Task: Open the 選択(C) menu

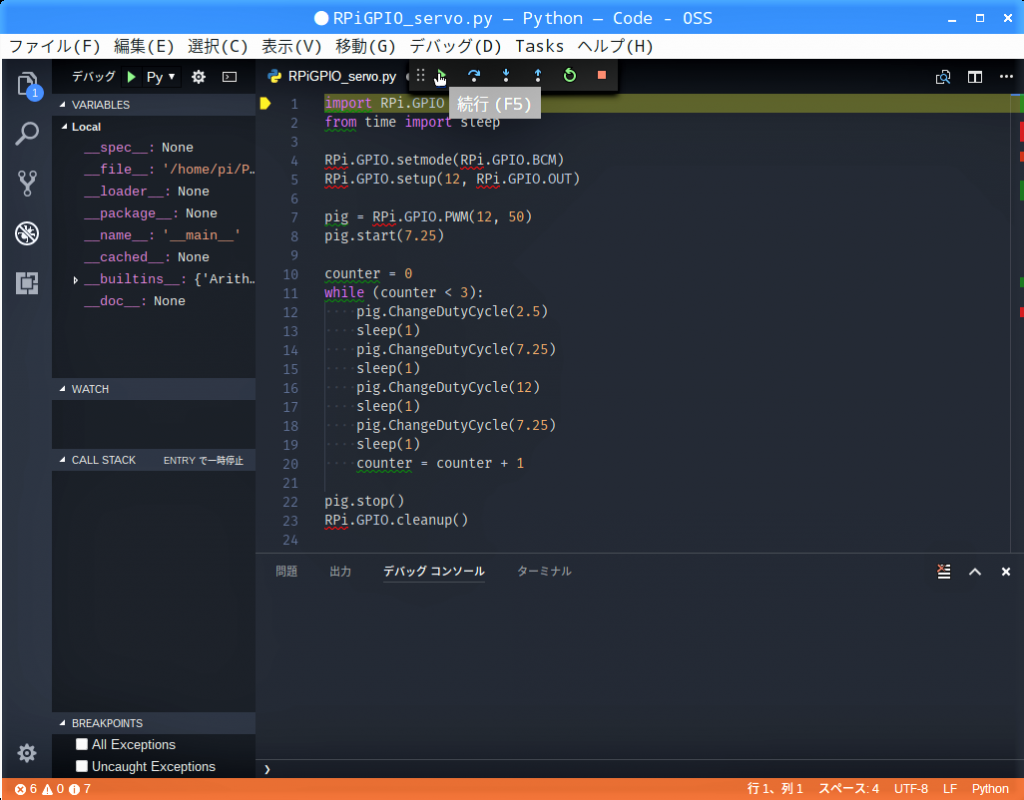Action: click(218, 46)
